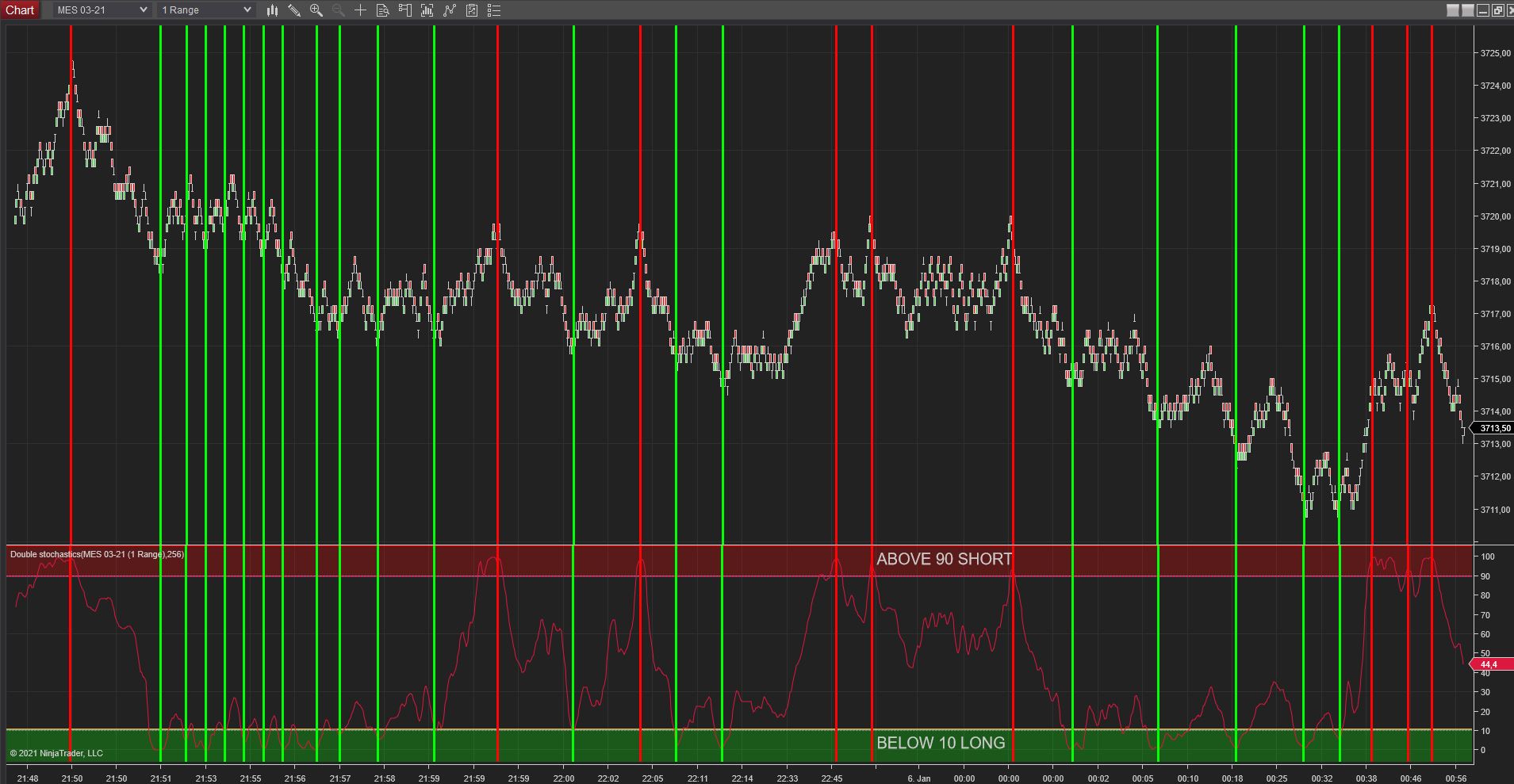This screenshot has width=1514, height=784.
Task: Show the data box icon
Action: 382,10
